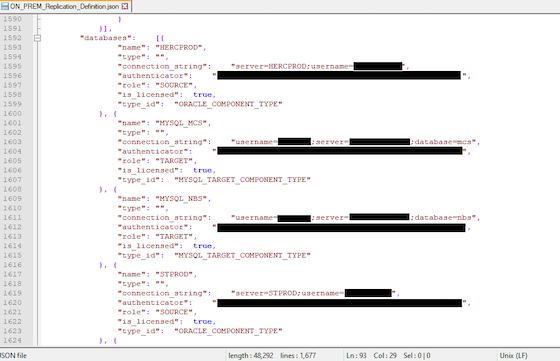Collapse the databases fold at line 1592
This screenshot has height=361, width=560.
click(x=37, y=38)
